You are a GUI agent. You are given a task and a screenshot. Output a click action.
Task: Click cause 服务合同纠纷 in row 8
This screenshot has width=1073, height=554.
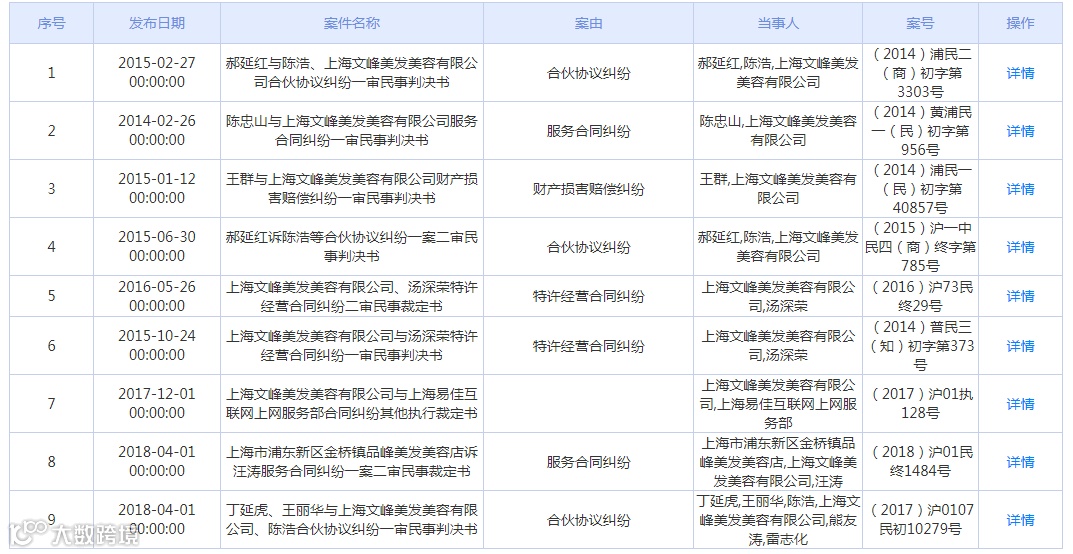(x=589, y=463)
